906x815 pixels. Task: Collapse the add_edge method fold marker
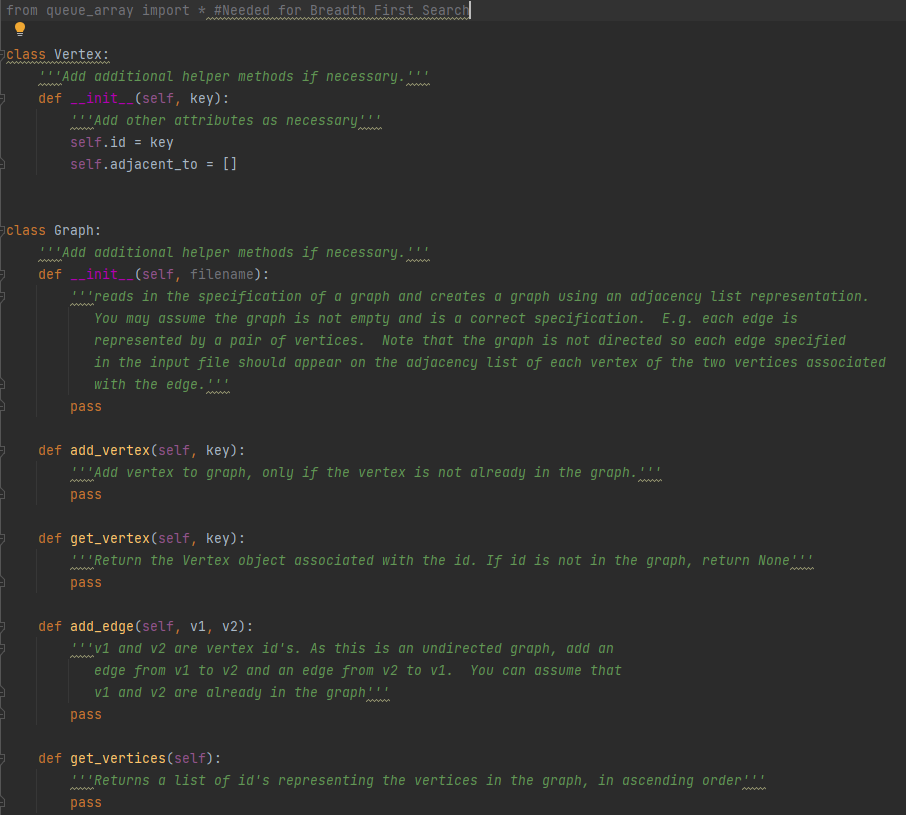click(4, 626)
